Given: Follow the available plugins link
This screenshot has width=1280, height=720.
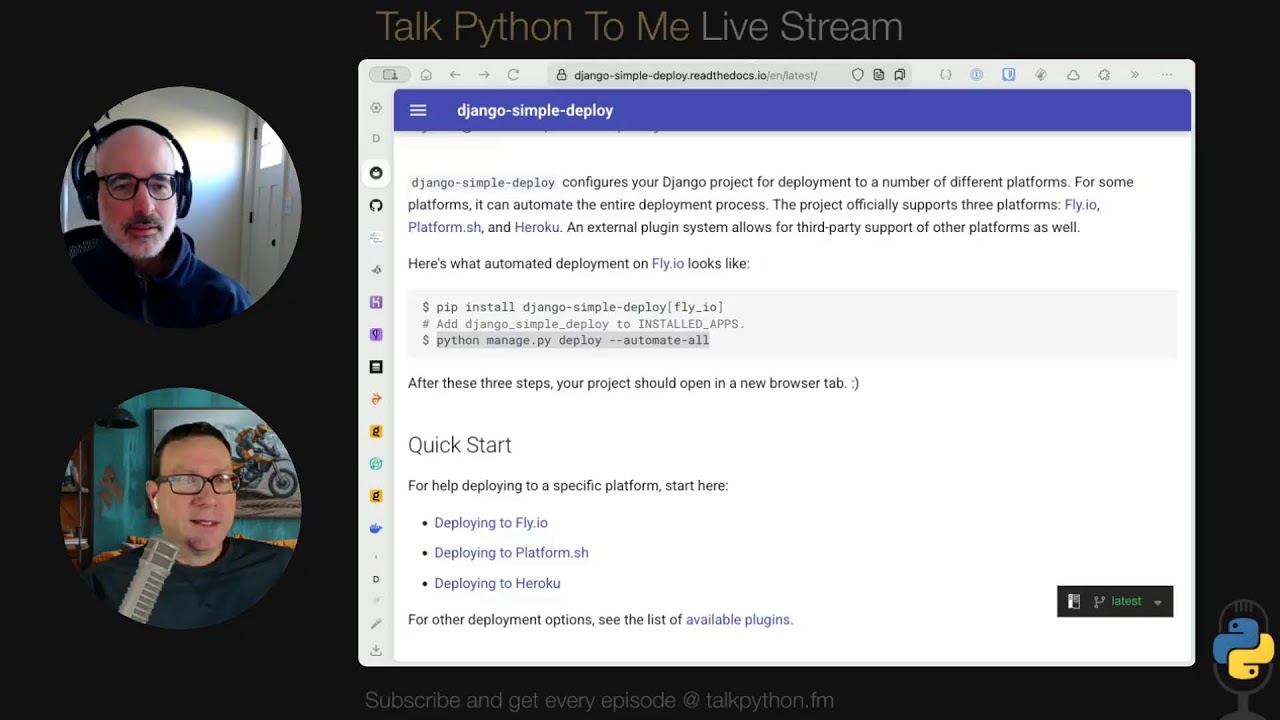Looking at the screenshot, I should pyautogui.click(x=737, y=620).
